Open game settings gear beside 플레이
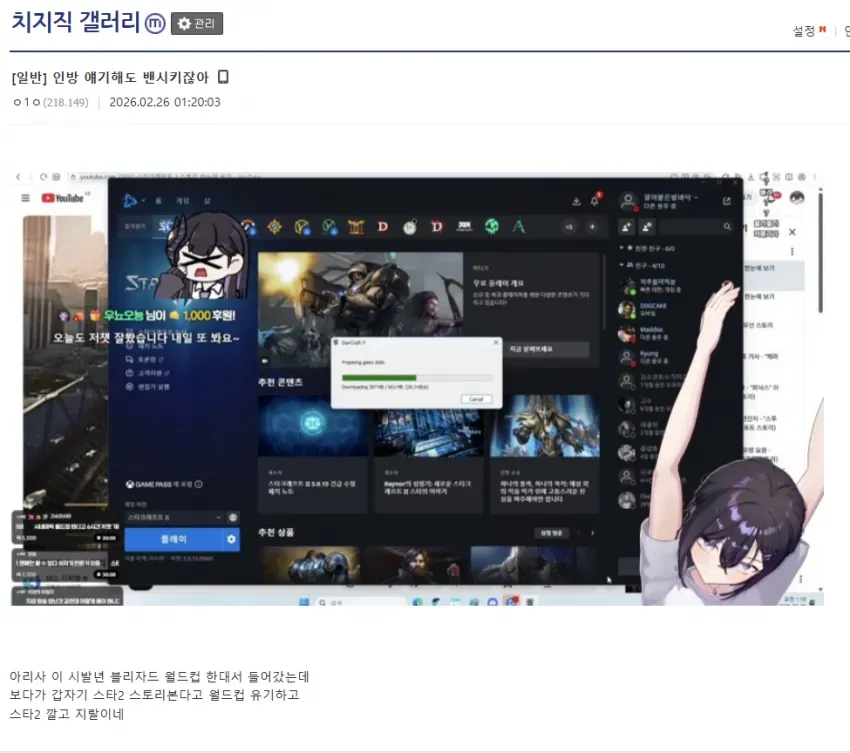Screen dimensions: 850x753 click(x=231, y=539)
